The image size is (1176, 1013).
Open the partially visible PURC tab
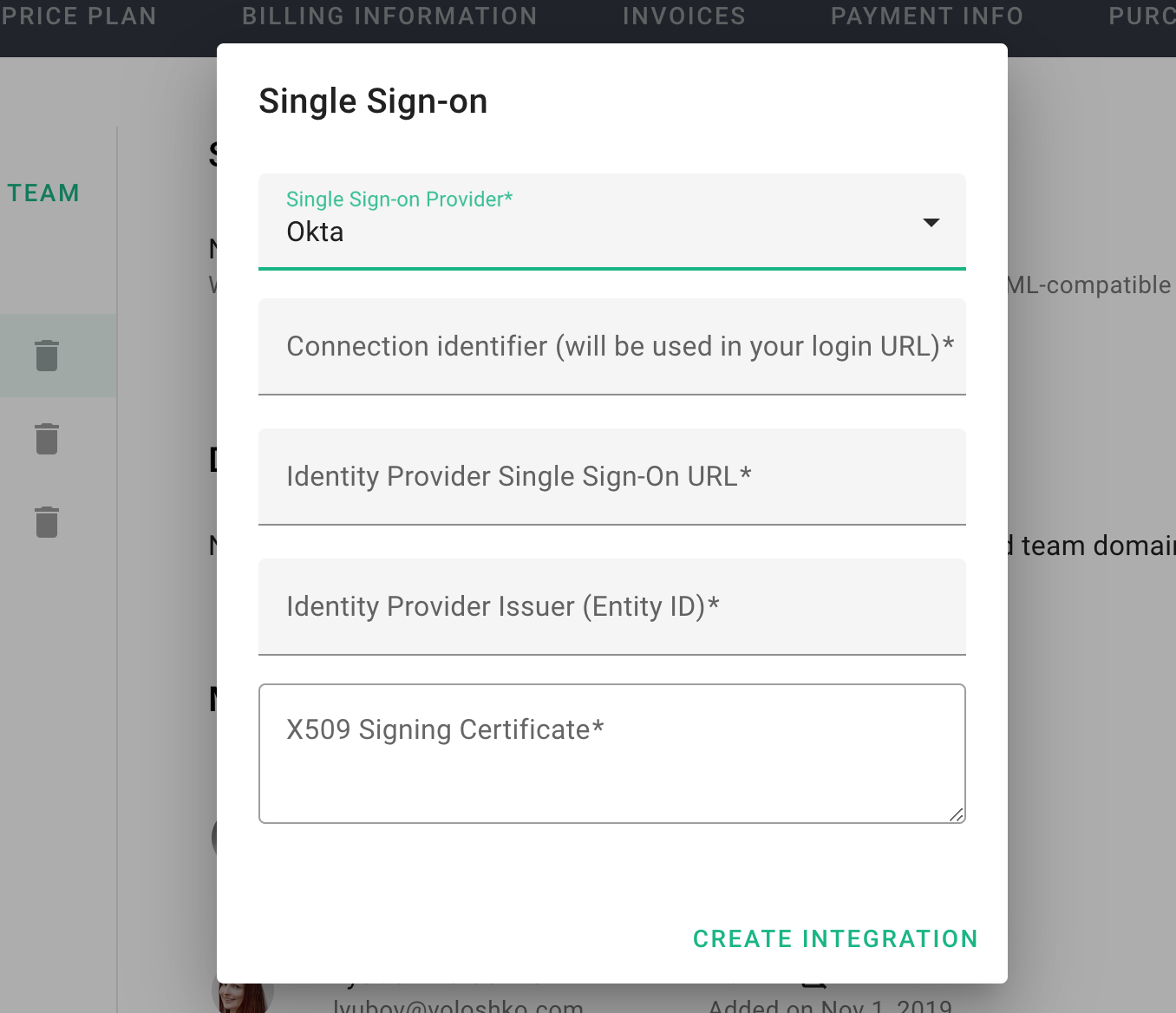pos(1142,16)
